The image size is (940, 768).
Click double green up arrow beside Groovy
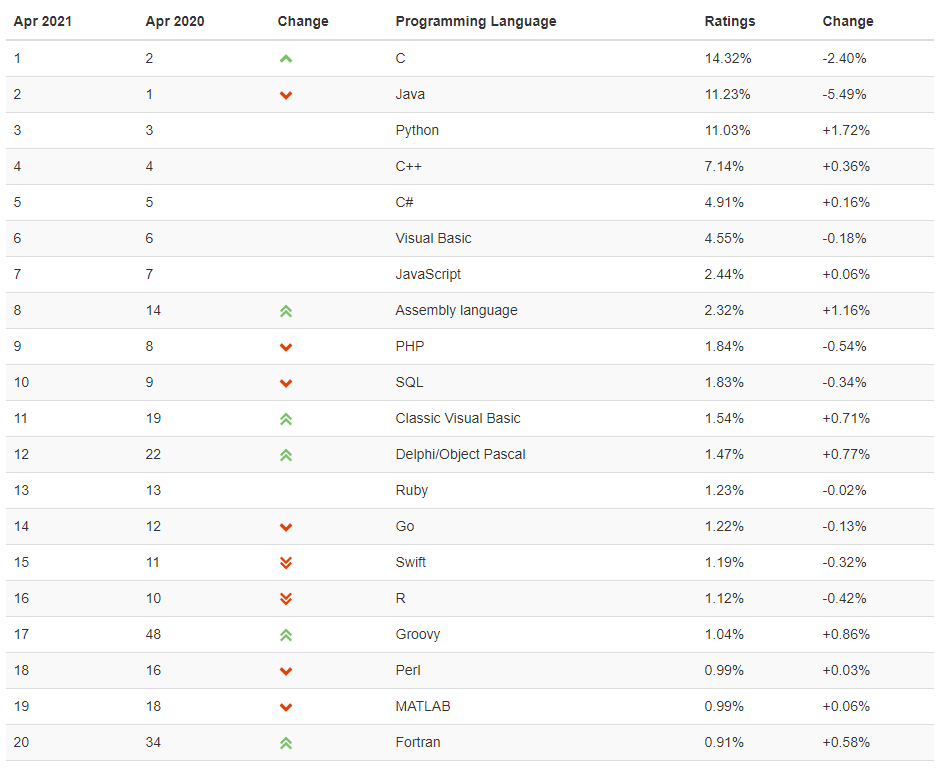(286, 635)
